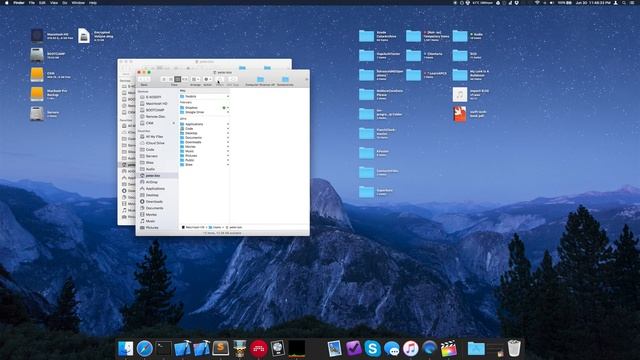Screen dimensions: 640x360
Task: Open the red circular Dock app
Action: (x=258, y=348)
